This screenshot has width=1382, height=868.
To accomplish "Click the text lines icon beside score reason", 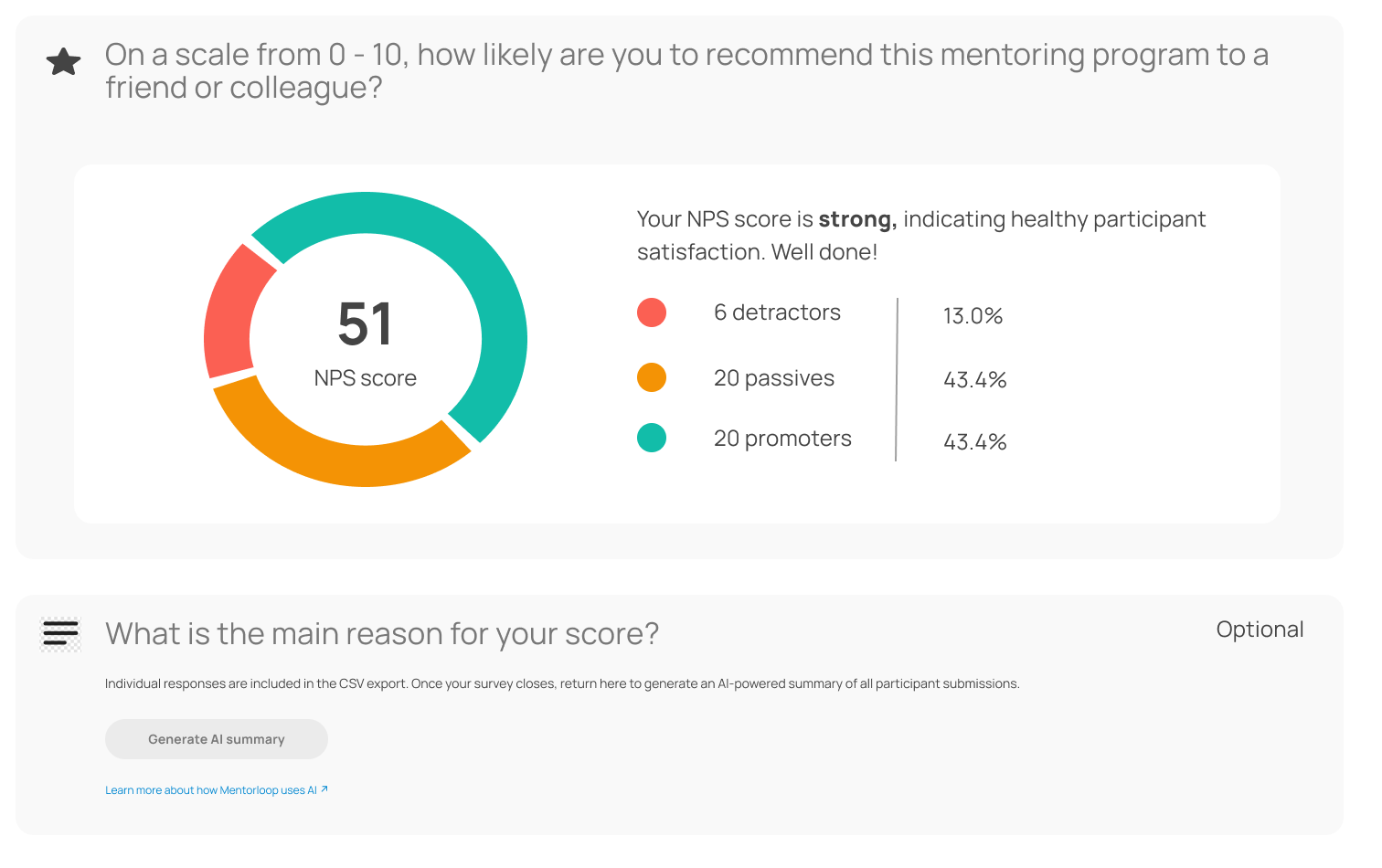I will point(61,633).
